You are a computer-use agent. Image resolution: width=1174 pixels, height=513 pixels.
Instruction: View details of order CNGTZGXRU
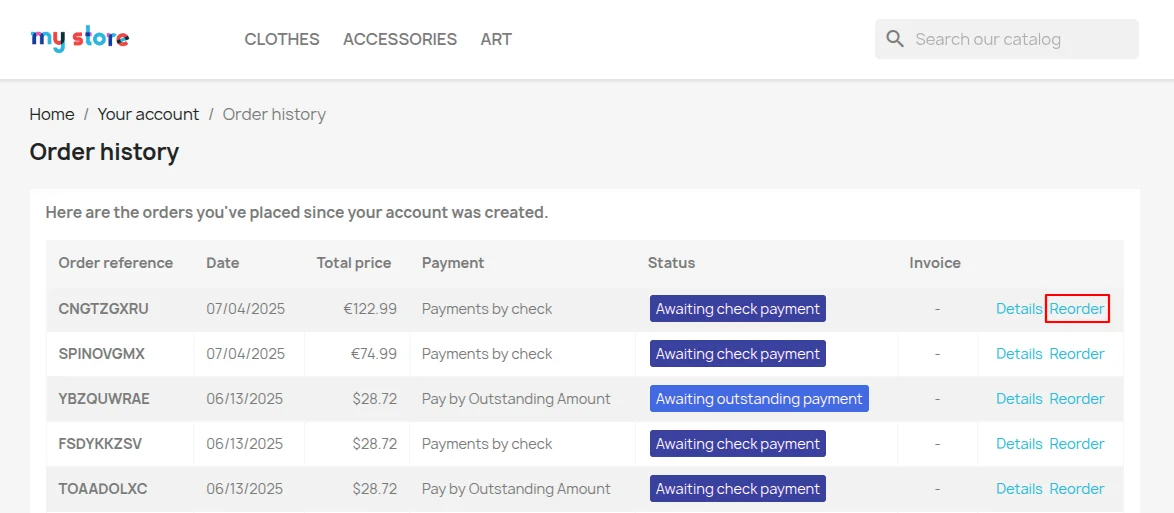point(1019,309)
